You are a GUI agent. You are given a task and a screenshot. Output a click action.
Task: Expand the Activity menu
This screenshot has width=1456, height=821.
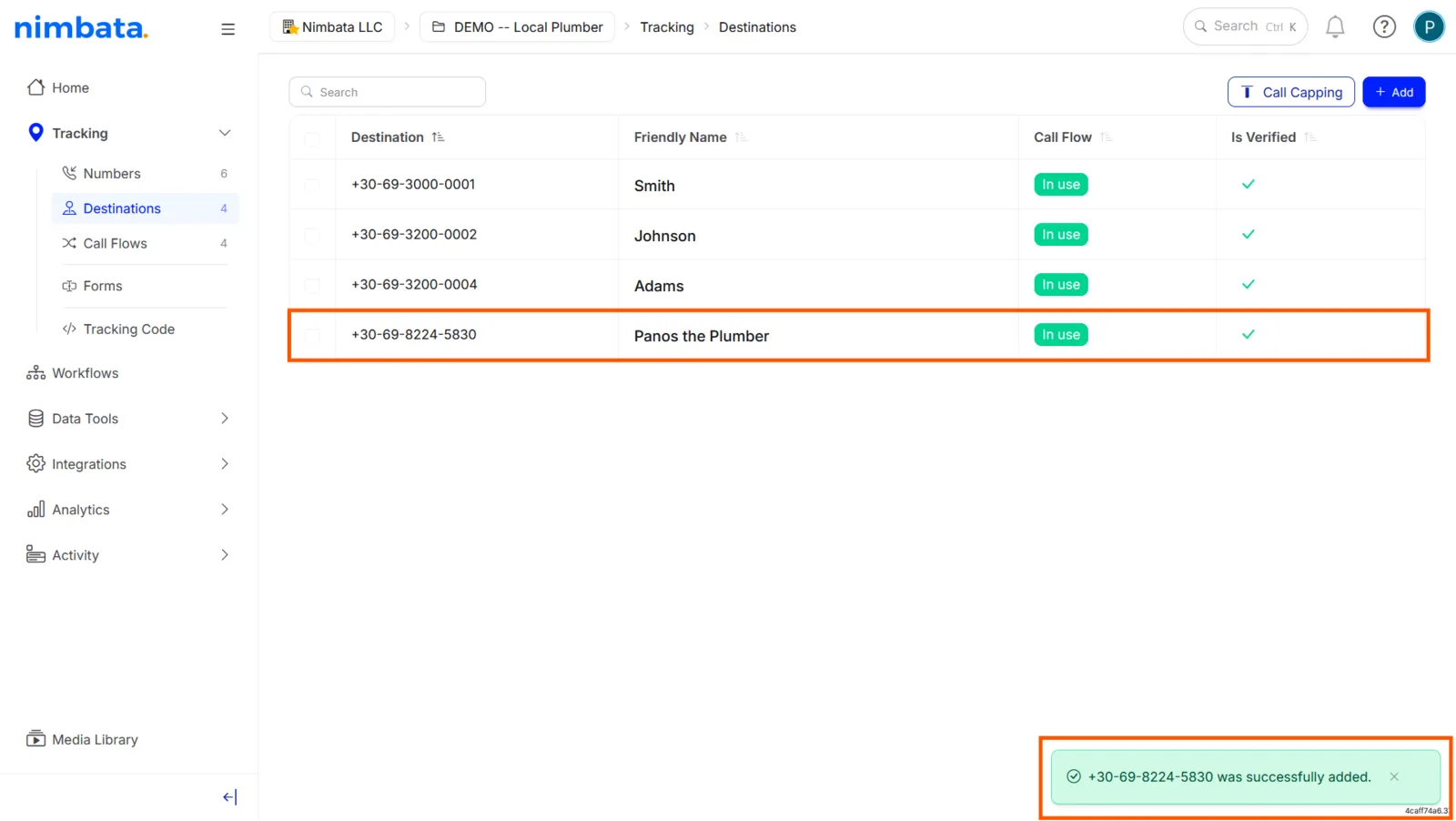(x=225, y=555)
